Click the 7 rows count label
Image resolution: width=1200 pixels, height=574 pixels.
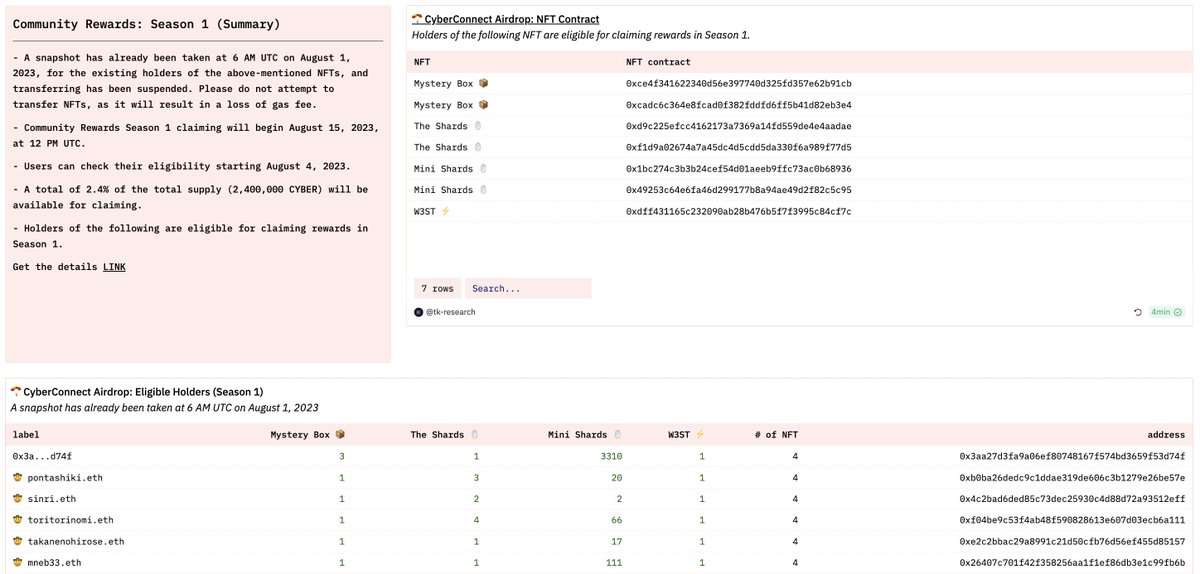(437, 288)
